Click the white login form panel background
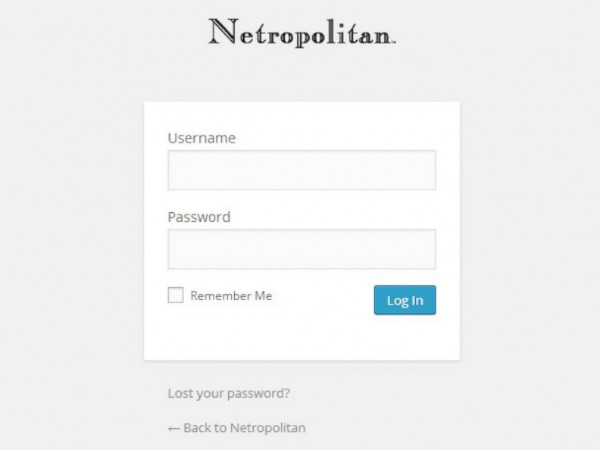 pyautogui.click(x=302, y=337)
